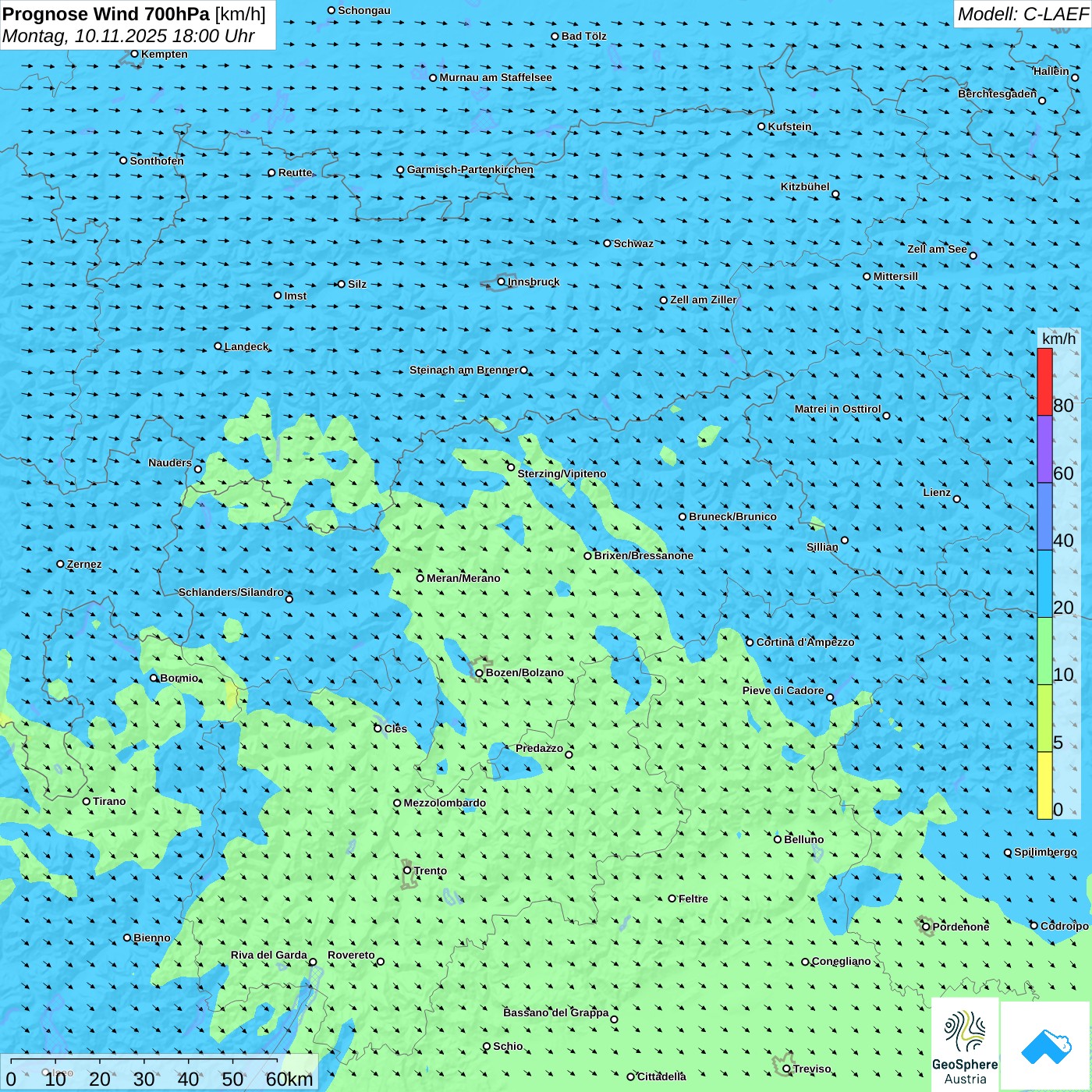This screenshot has height=1092, width=1092.
Task: Click the purple legend segment near 60
Action: [1044, 449]
